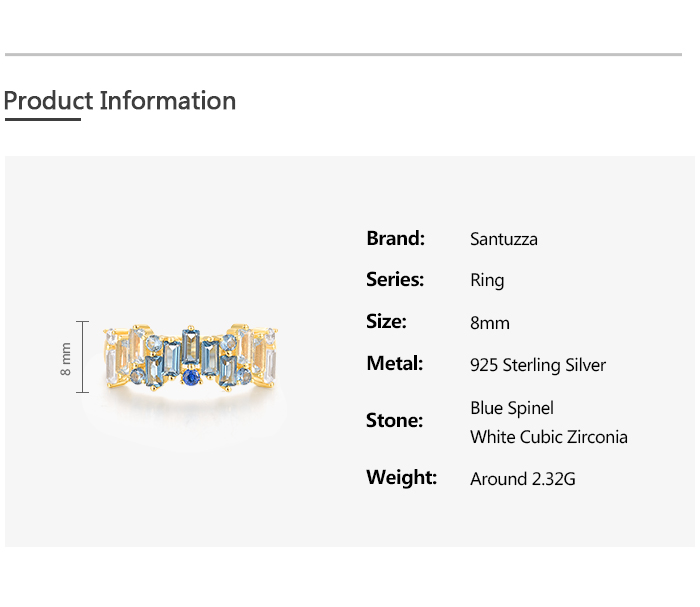Select the Size: label
Image resolution: width=700 pixels, height=607 pixels.
pos(387,322)
